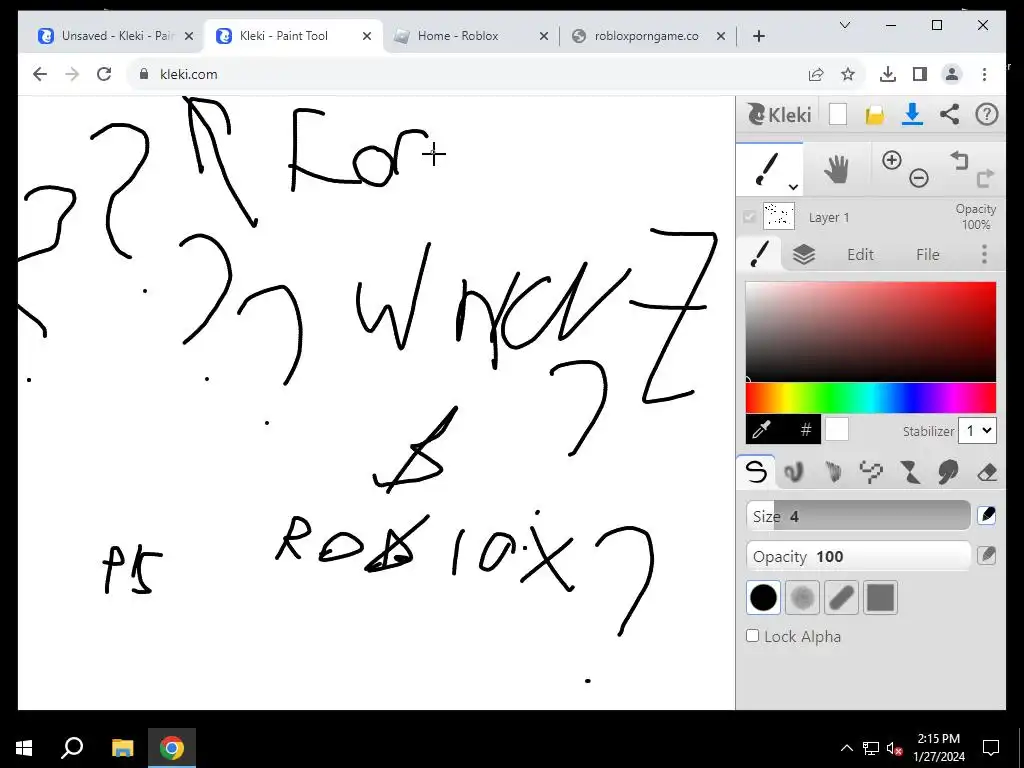This screenshot has height=768, width=1024.
Task: Activate the eyedropper color picker
Action: click(762, 429)
